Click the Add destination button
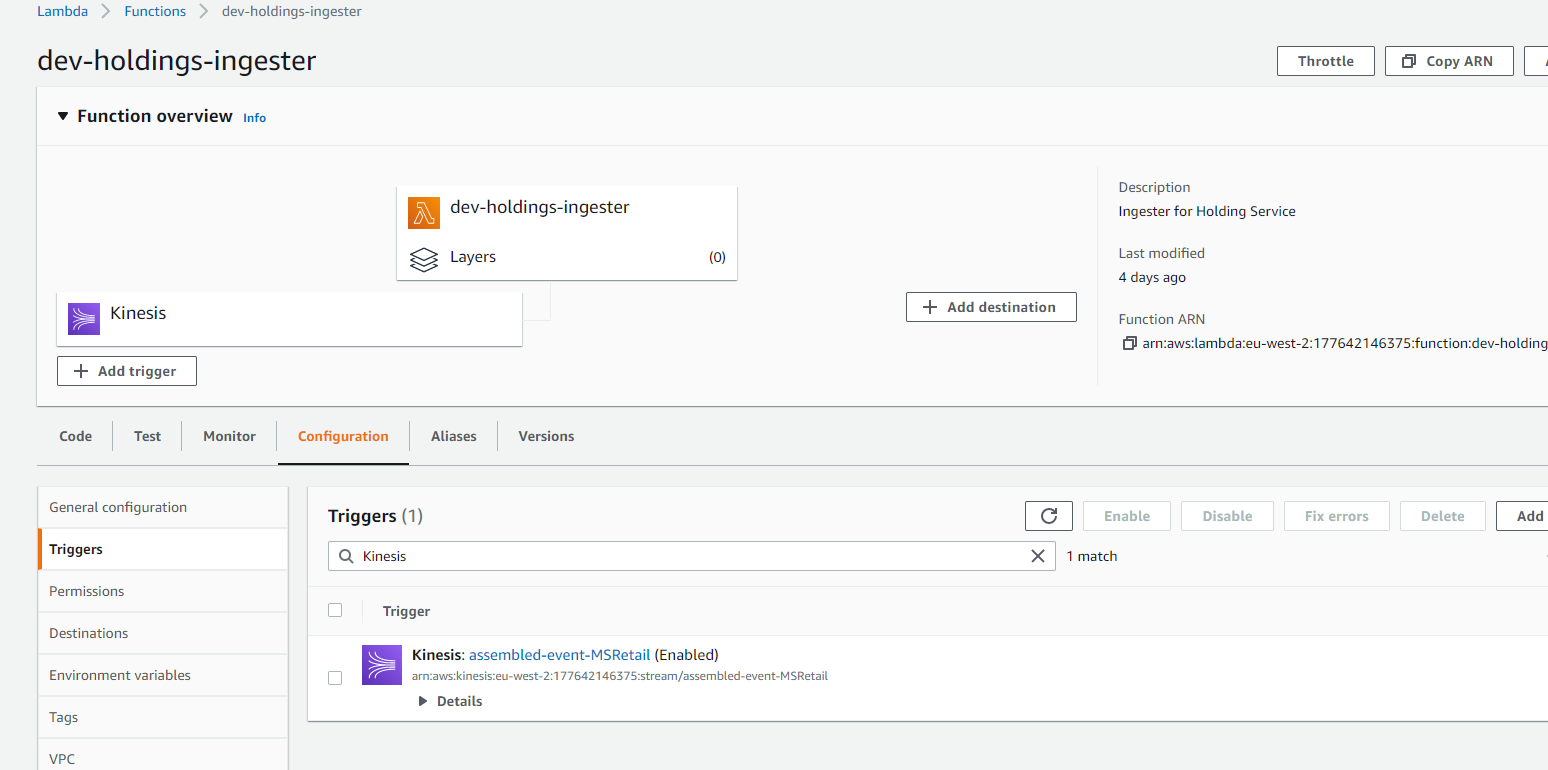Screen dimensions: 1548x770 coord(990,307)
